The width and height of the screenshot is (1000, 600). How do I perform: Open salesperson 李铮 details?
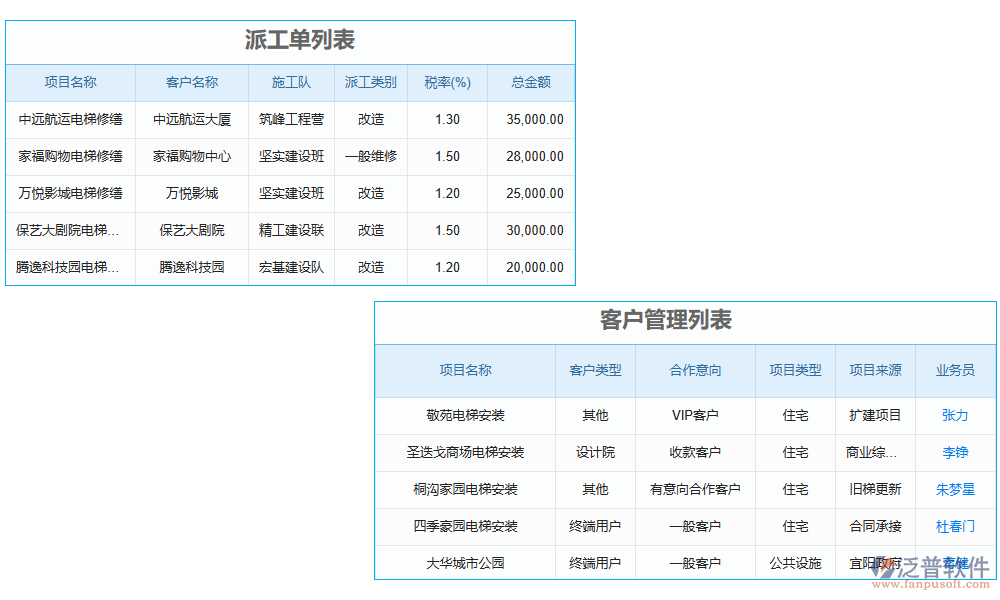pos(954,452)
